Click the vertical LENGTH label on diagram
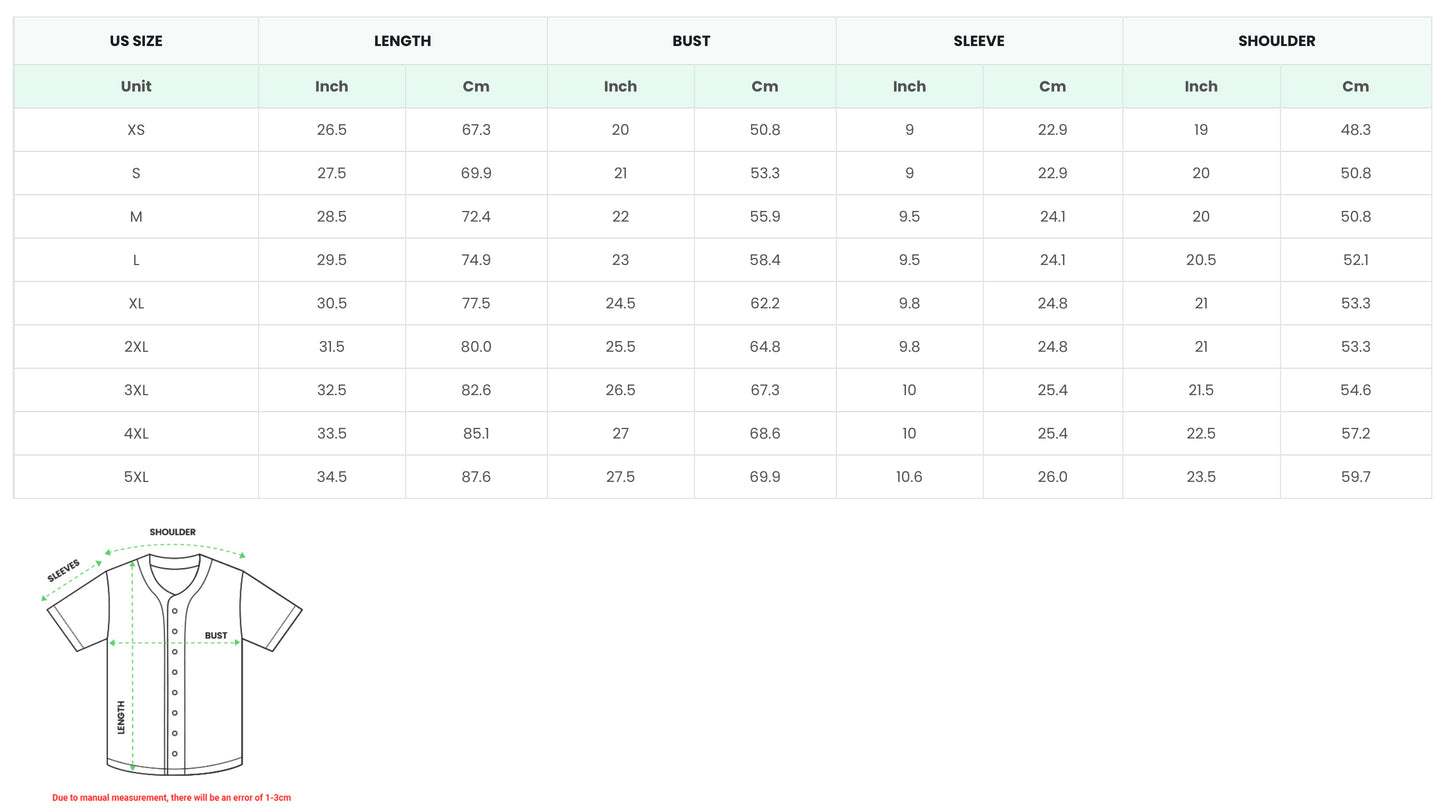 [x=122, y=717]
